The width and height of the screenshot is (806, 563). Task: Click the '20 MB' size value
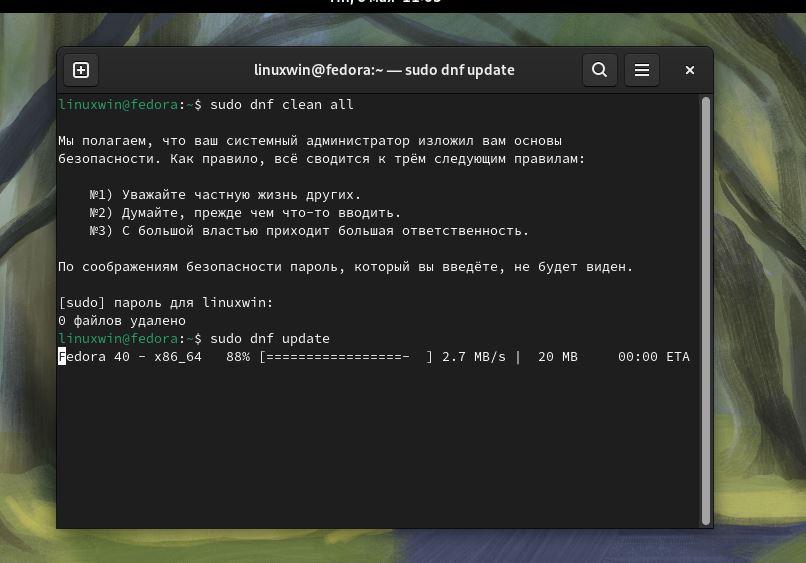(558, 357)
